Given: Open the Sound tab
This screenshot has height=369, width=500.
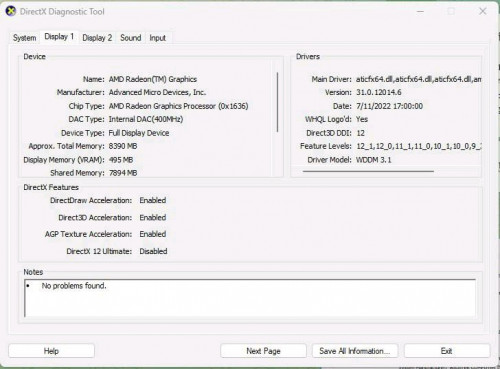Looking at the screenshot, I should click(x=131, y=38).
